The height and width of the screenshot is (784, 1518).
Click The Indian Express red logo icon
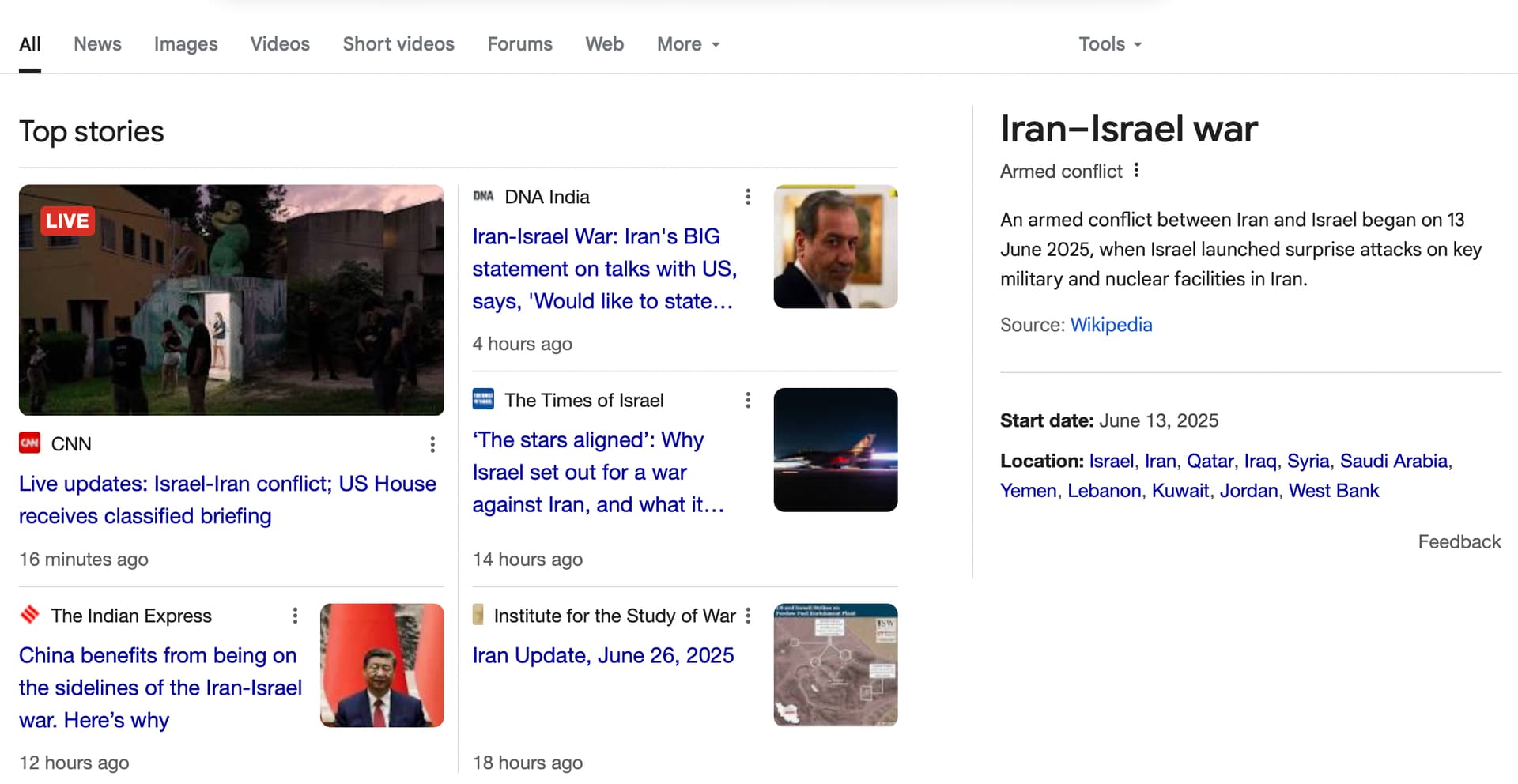coord(30,614)
